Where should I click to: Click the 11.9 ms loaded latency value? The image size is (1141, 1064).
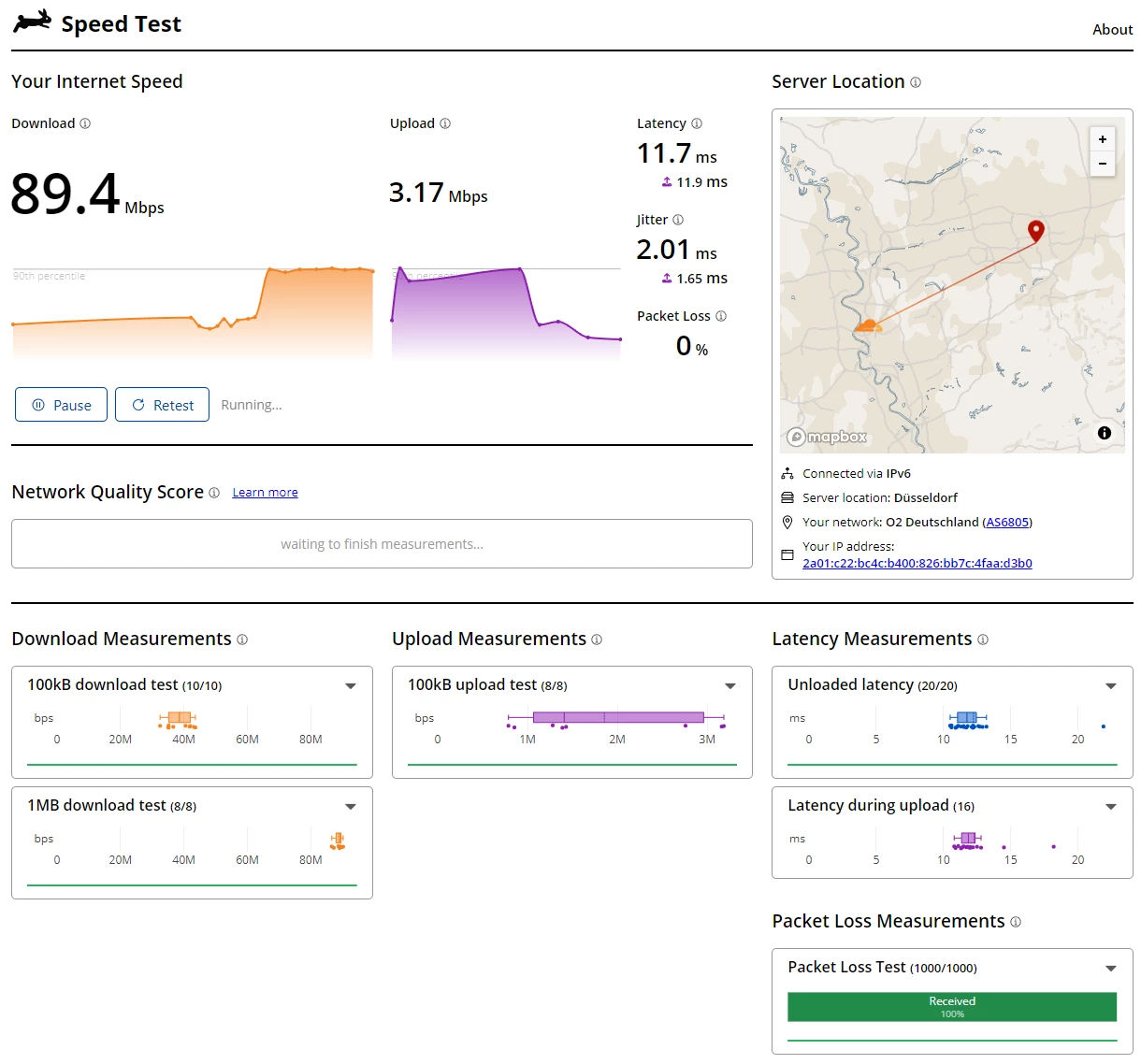pyautogui.click(x=695, y=182)
